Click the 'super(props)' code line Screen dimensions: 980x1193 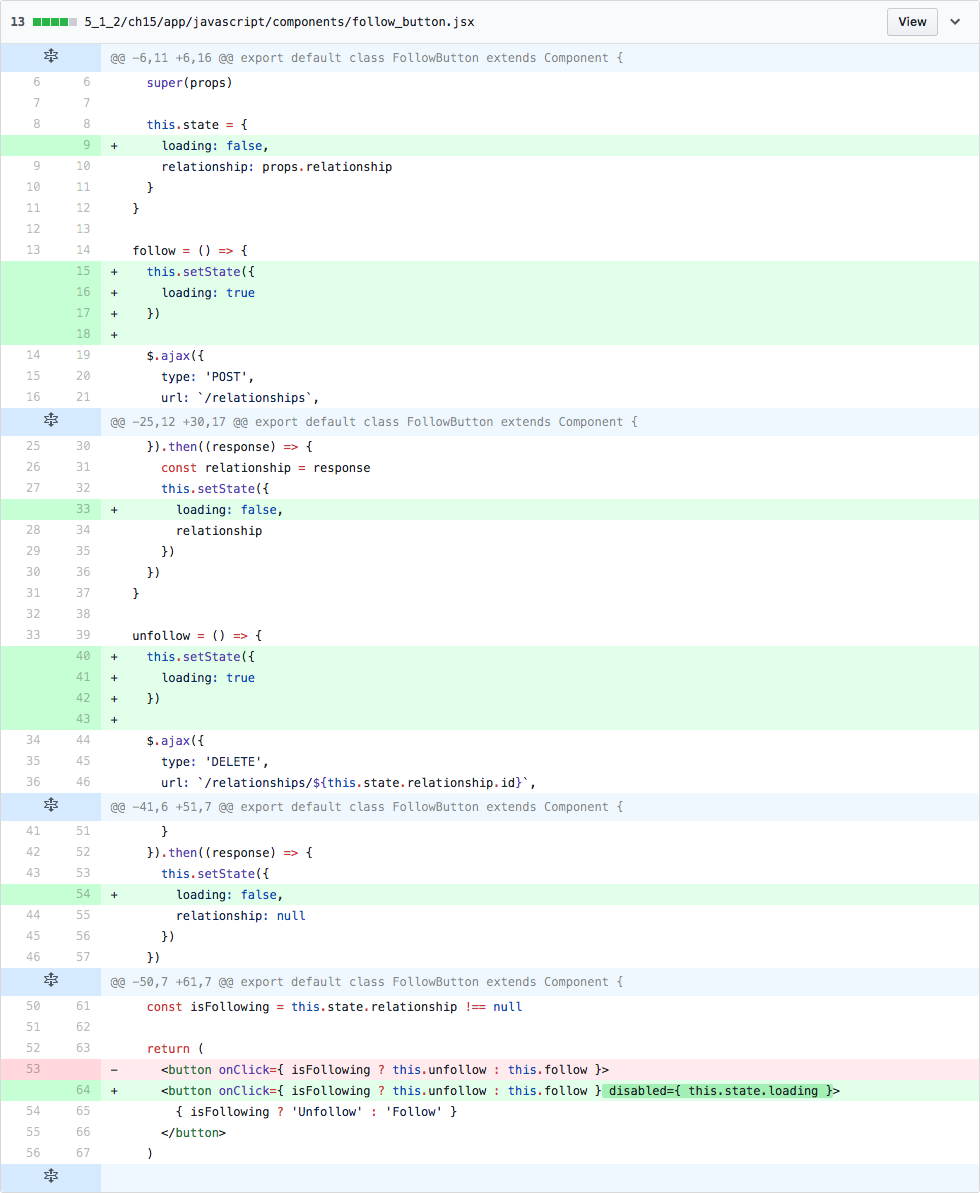pos(189,83)
